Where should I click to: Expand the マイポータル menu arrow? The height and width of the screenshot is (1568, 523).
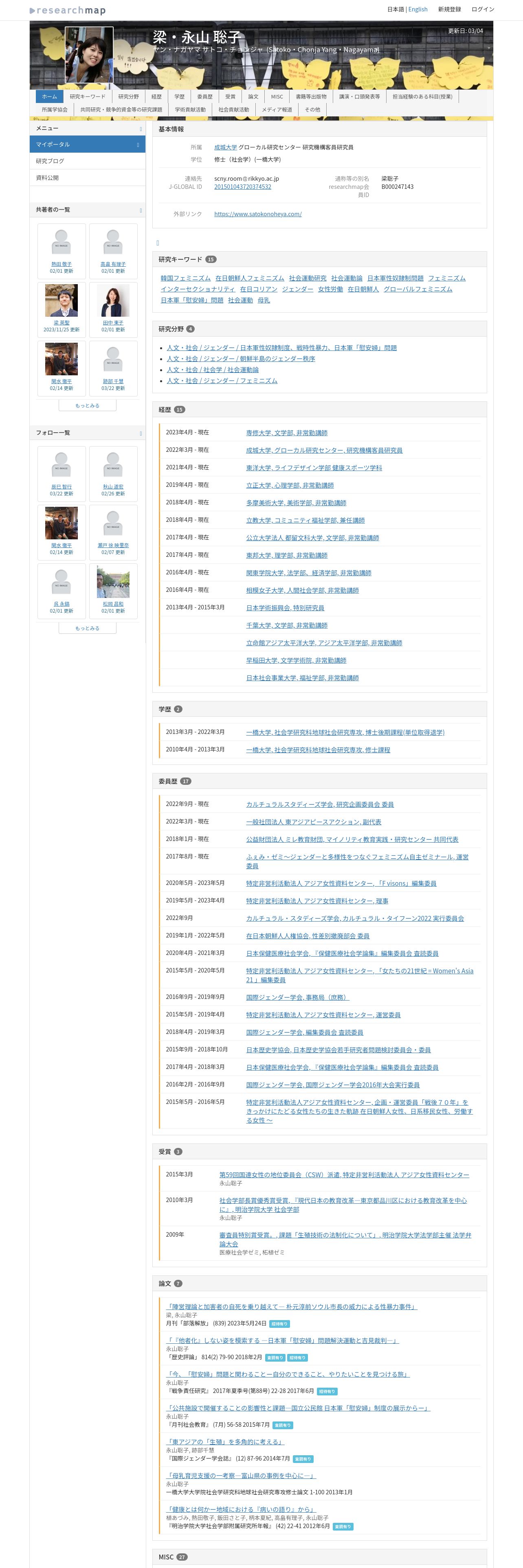[138, 145]
